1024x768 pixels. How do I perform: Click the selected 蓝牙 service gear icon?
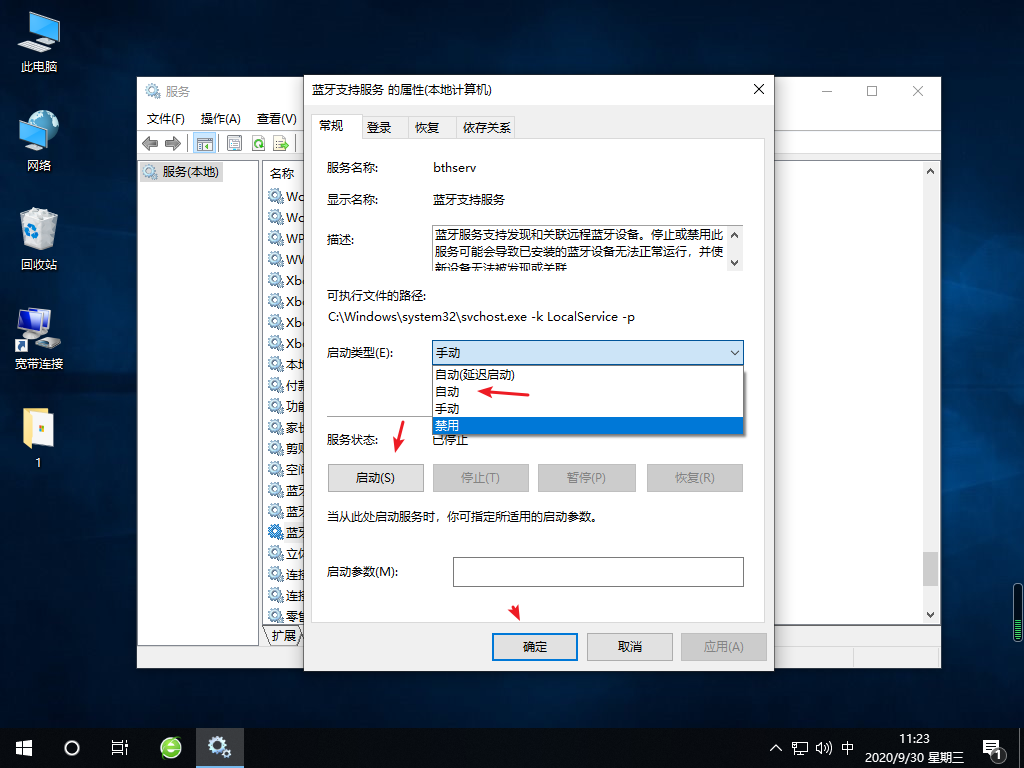pos(274,532)
